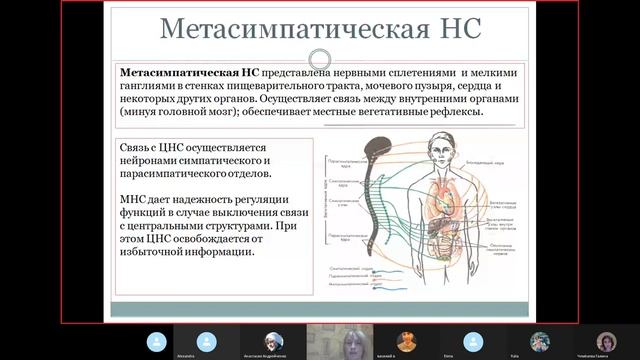
Task: Click leftmost unnamed blue avatar tile
Action: pos(157,342)
